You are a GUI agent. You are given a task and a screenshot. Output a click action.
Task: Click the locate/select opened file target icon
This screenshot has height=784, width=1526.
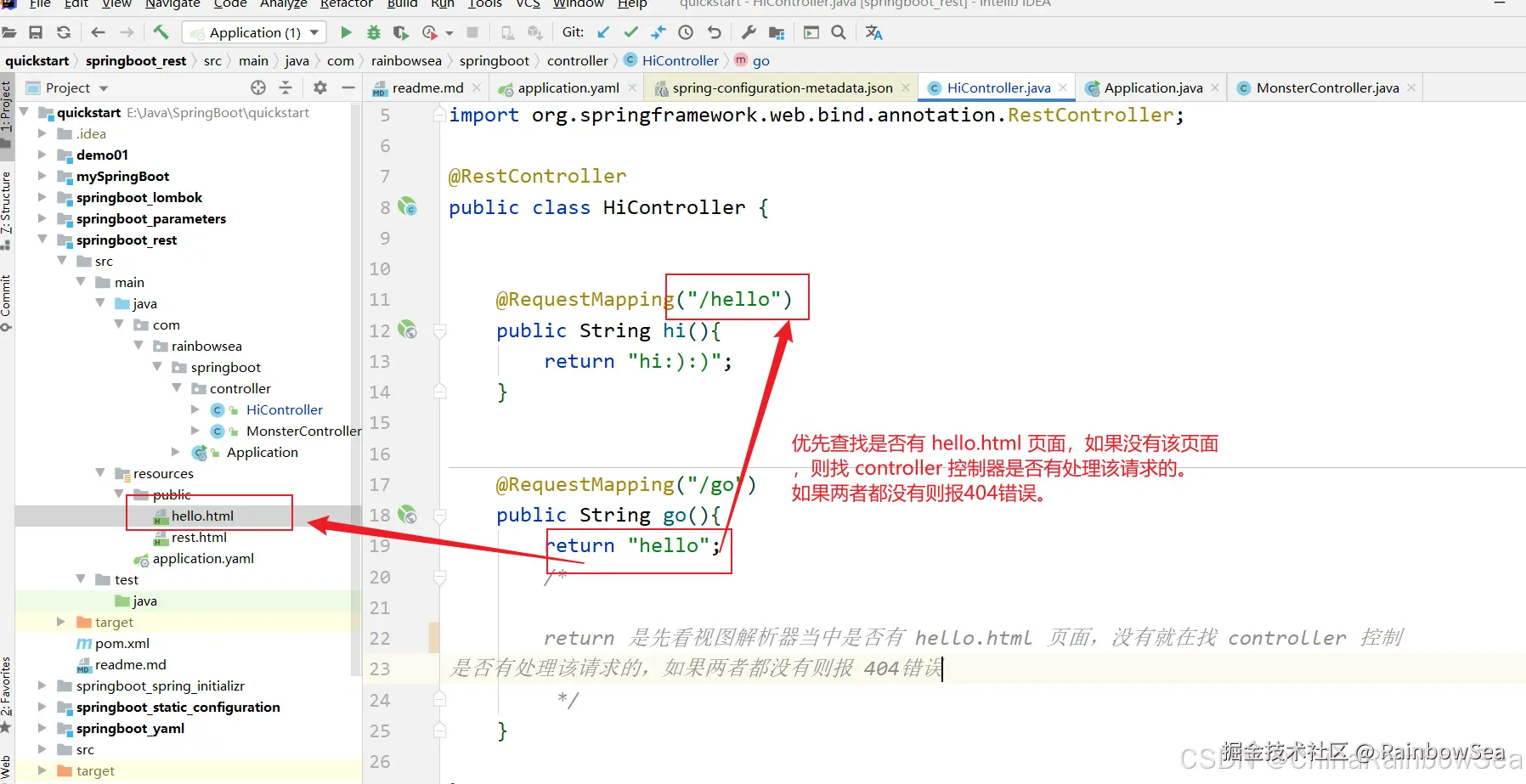258,87
